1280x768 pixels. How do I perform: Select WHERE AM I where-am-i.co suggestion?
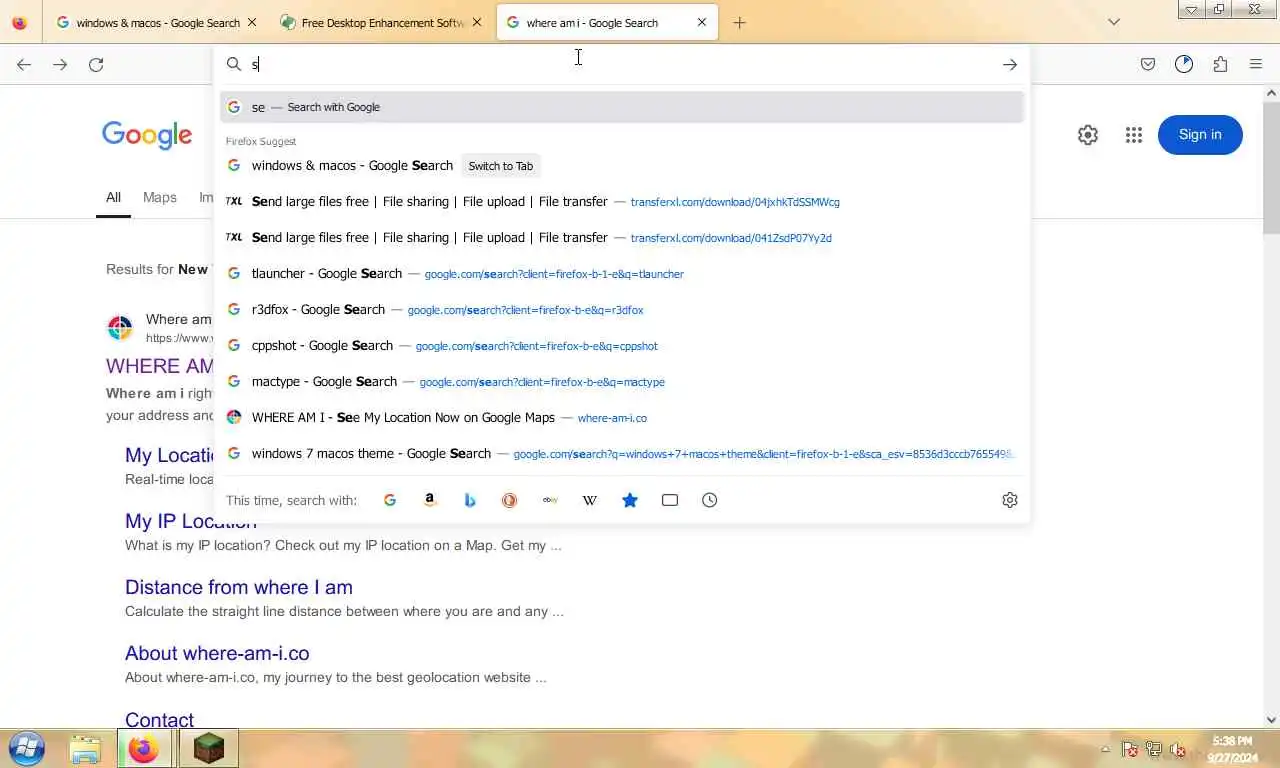pyautogui.click(x=622, y=418)
